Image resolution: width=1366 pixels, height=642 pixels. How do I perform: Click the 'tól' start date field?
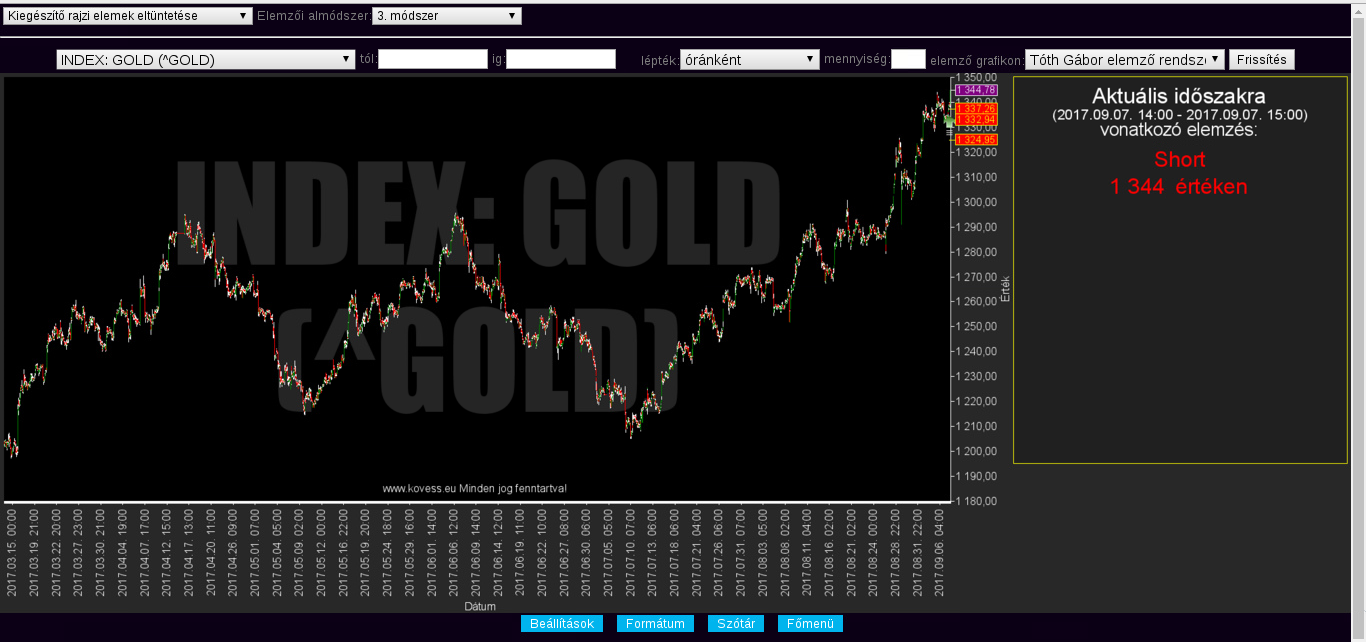click(x=432, y=60)
